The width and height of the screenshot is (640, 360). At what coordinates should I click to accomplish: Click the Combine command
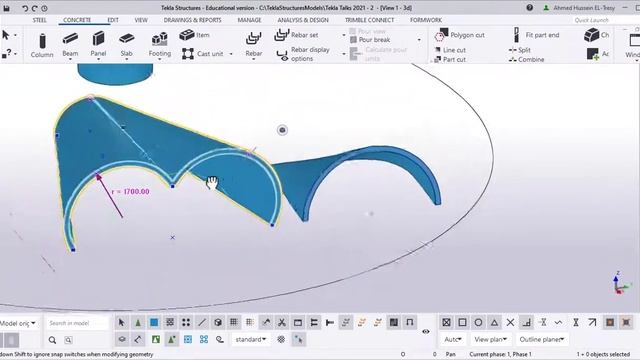527,60
